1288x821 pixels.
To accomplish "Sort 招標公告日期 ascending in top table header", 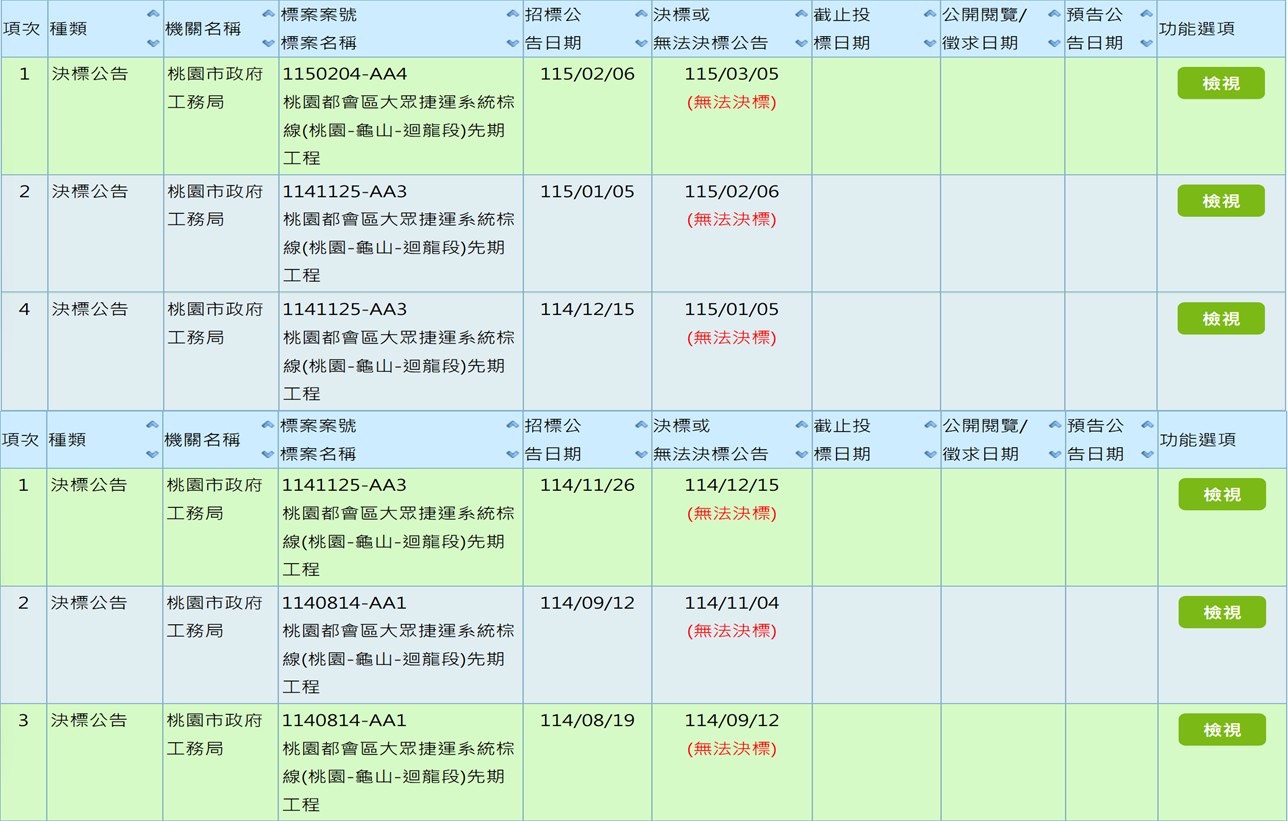I will coord(641,14).
